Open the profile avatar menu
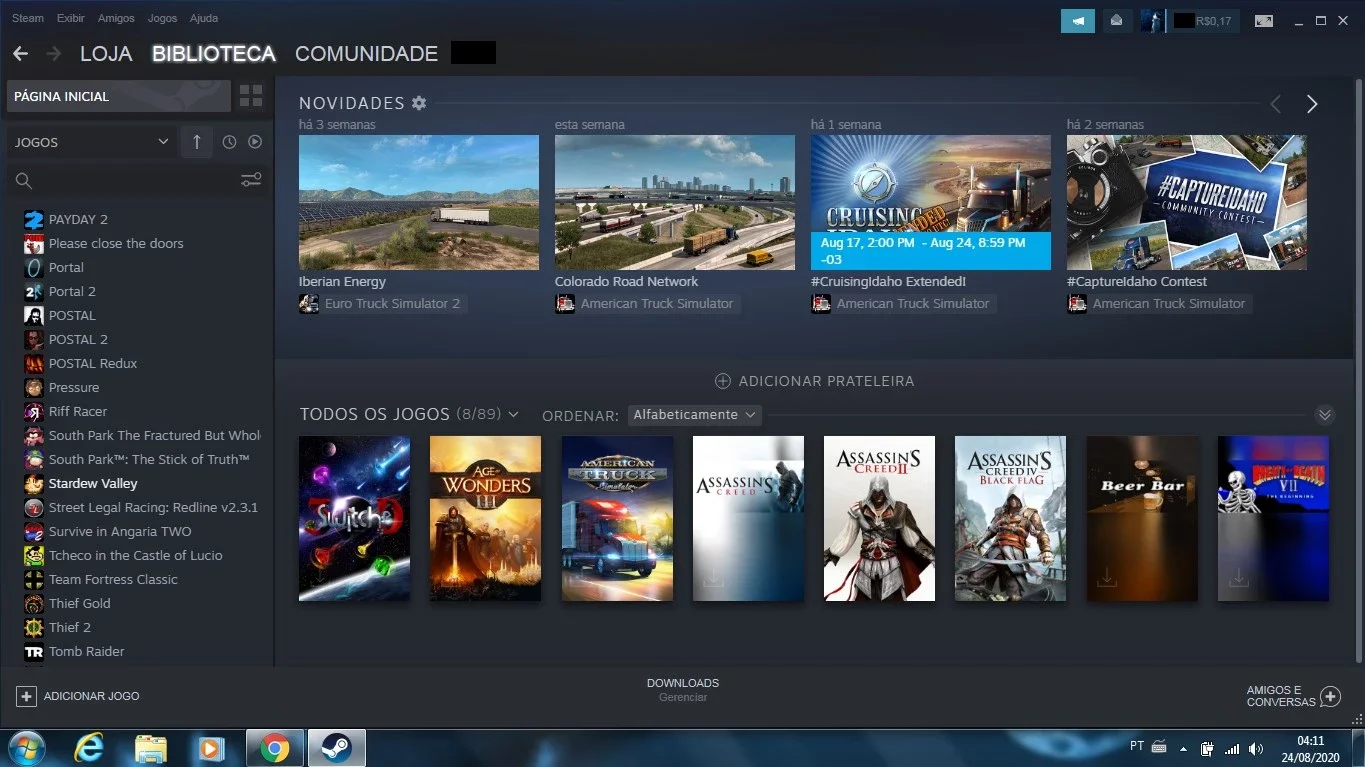The image size is (1365, 767). pyautogui.click(x=1153, y=20)
